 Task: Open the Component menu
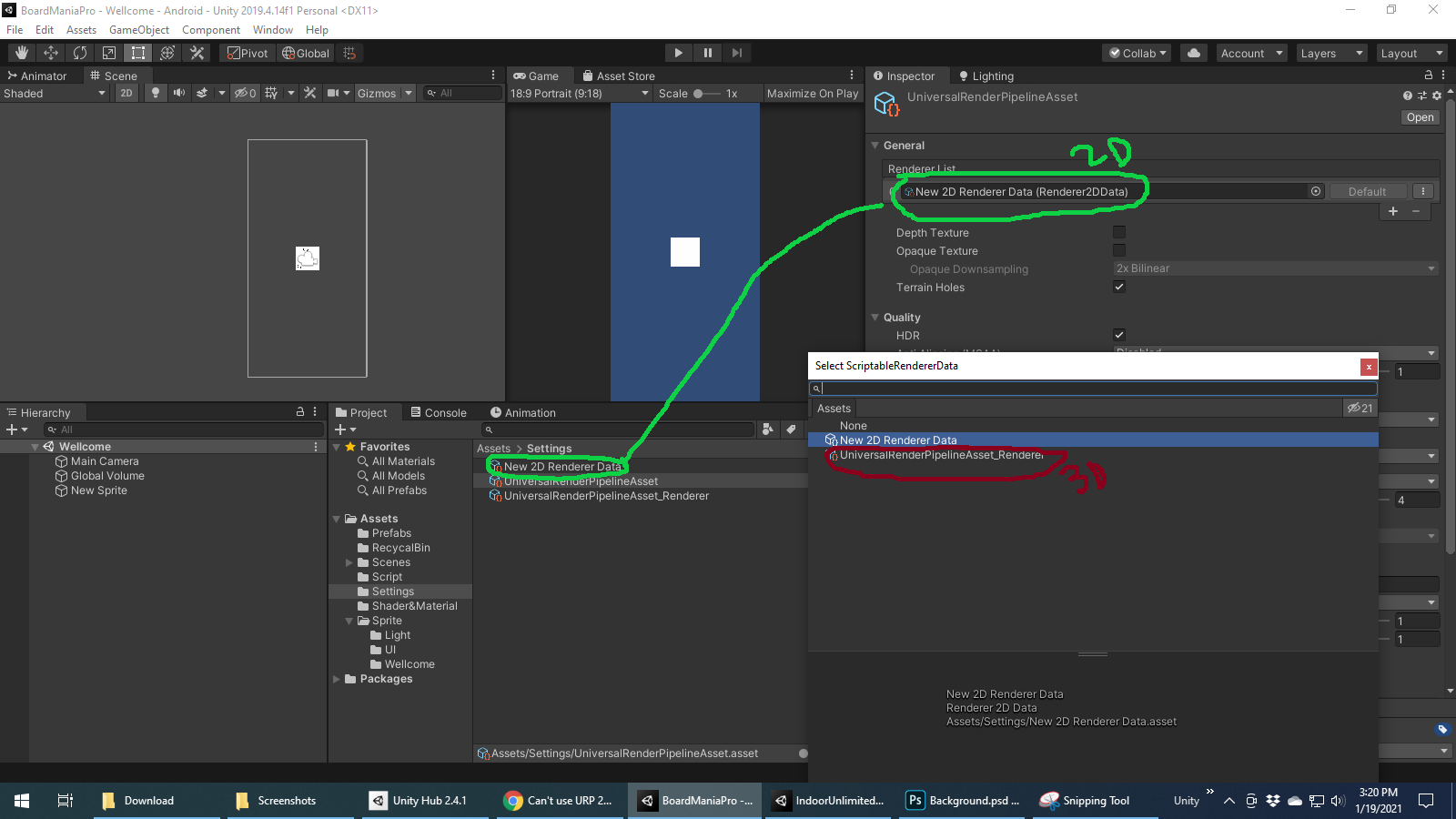click(211, 30)
